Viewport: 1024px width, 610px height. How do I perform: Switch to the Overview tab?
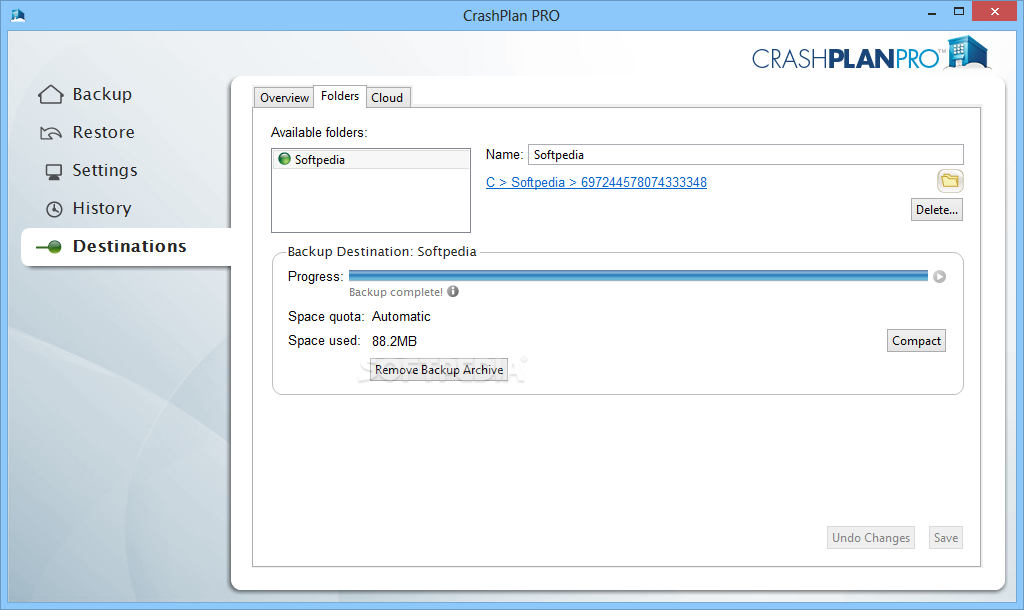tap(284, 97)
